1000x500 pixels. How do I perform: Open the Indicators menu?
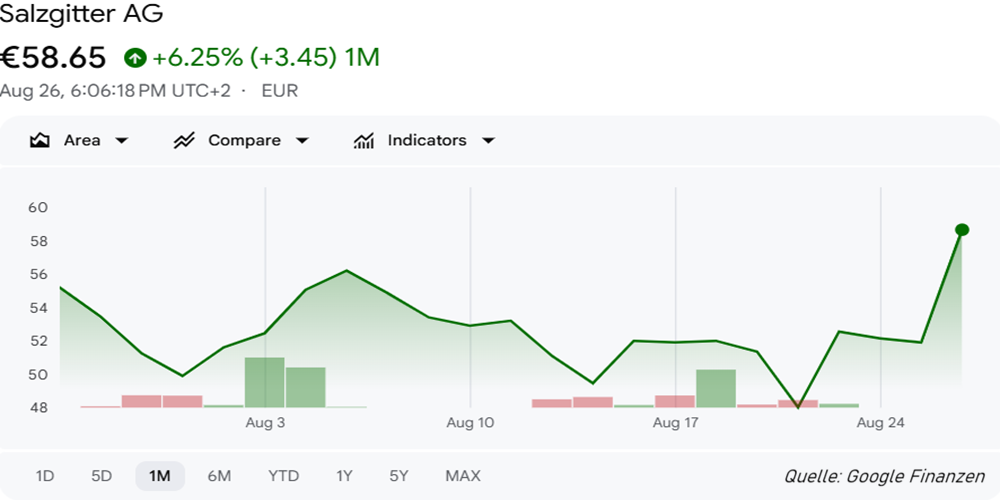tap(424, 140)
